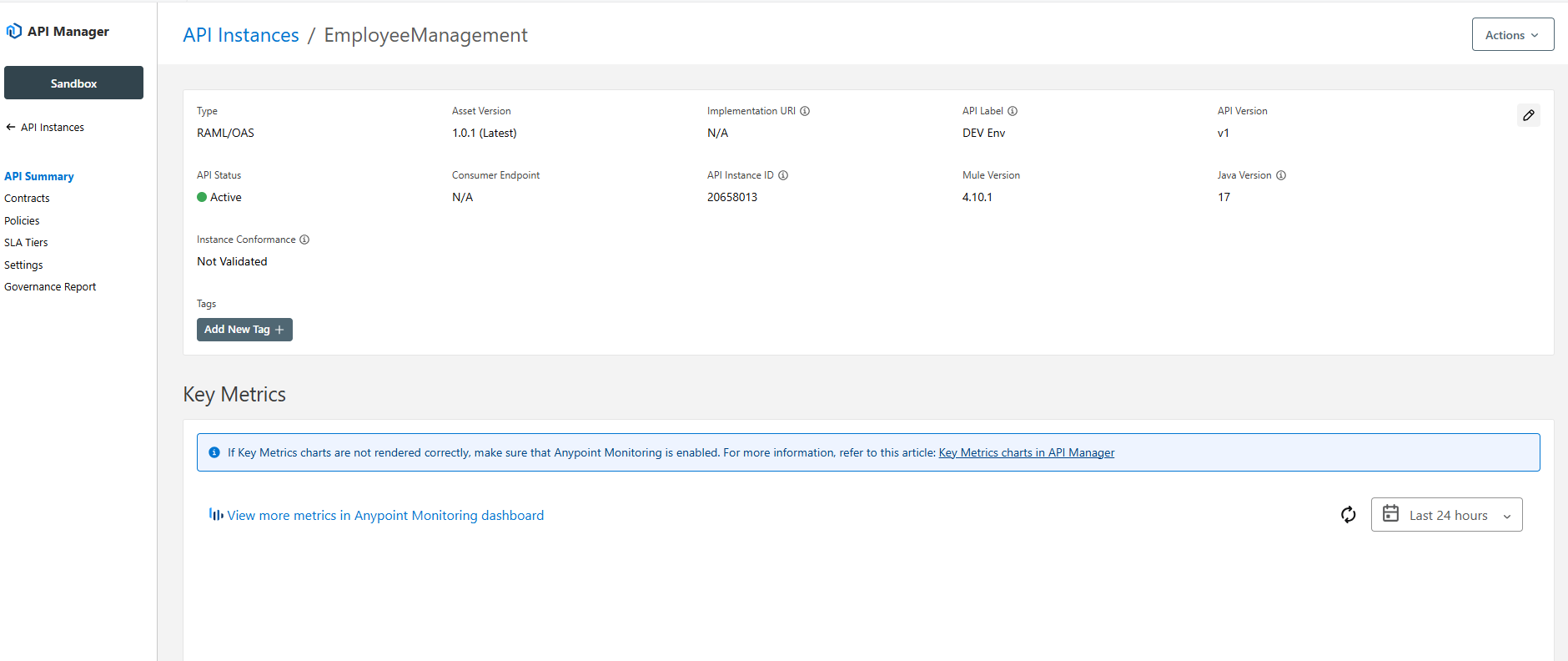Image resolution: width=1568 pixels, height=661 pixels.
Task: View more metrics in Anypoint Monitoring dashboard
Action: pyautogui.click(x=384, y=516)
